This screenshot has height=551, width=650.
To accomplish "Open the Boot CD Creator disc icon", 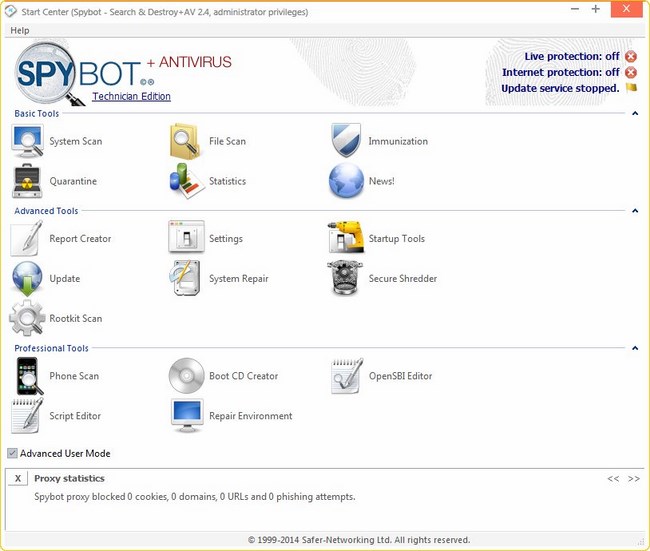I will [x=187, y=376].
